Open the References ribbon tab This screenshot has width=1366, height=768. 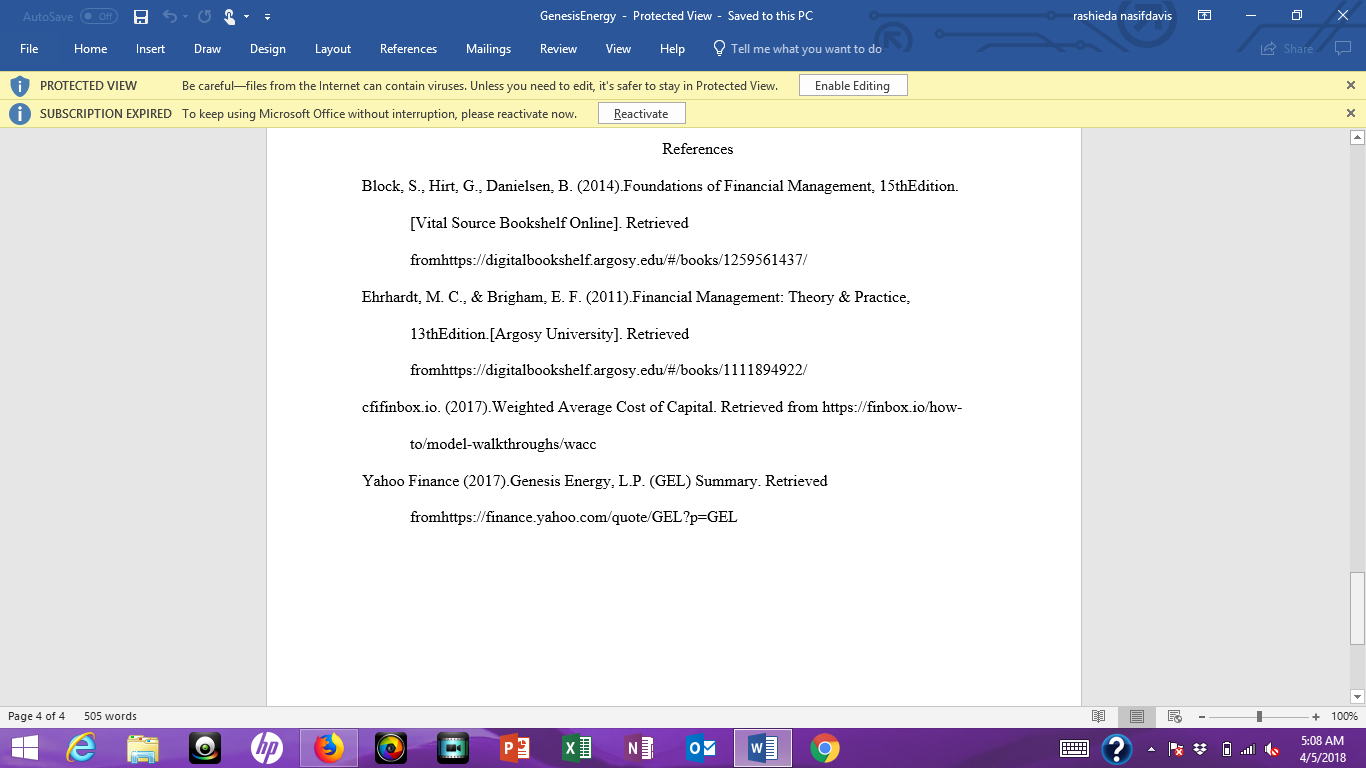[408, 49]
